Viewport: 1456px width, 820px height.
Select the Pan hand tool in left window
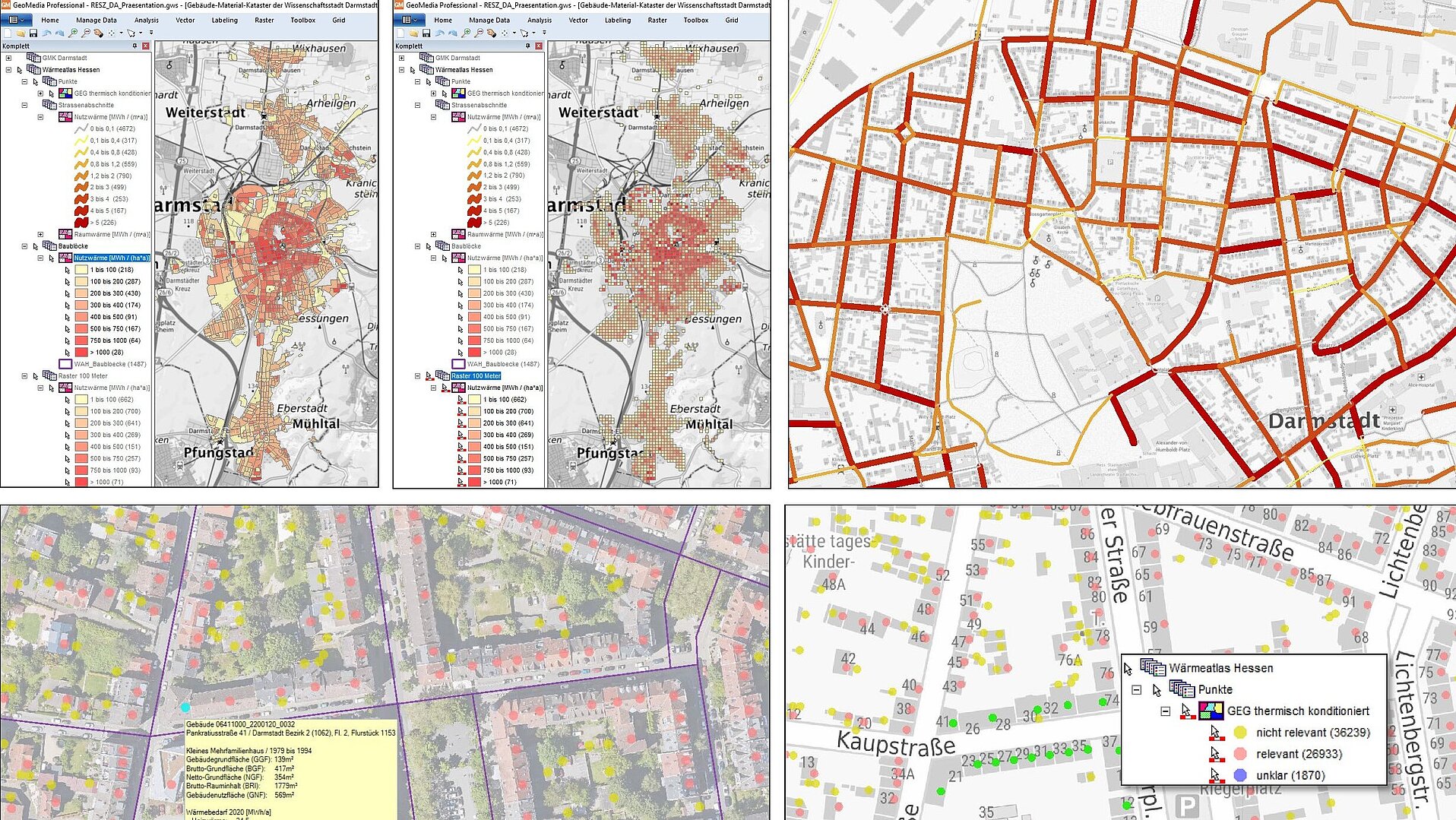(98, 33)
